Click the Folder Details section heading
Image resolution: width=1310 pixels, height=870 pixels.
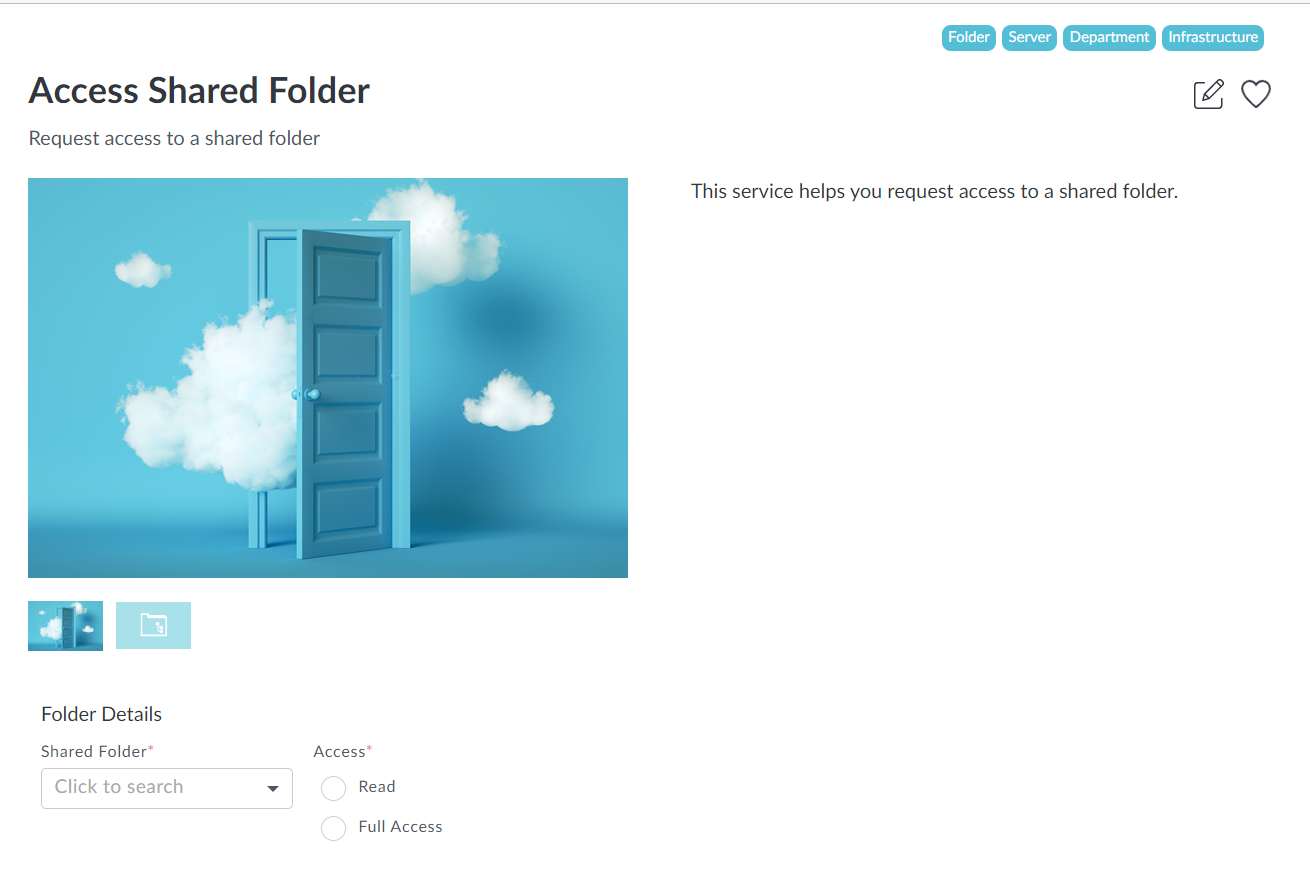tap(101, 714)
